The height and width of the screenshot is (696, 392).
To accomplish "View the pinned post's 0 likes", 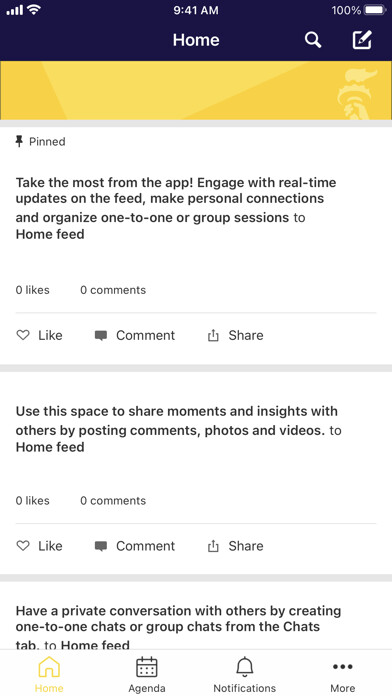I will click(x=33, y=290).
